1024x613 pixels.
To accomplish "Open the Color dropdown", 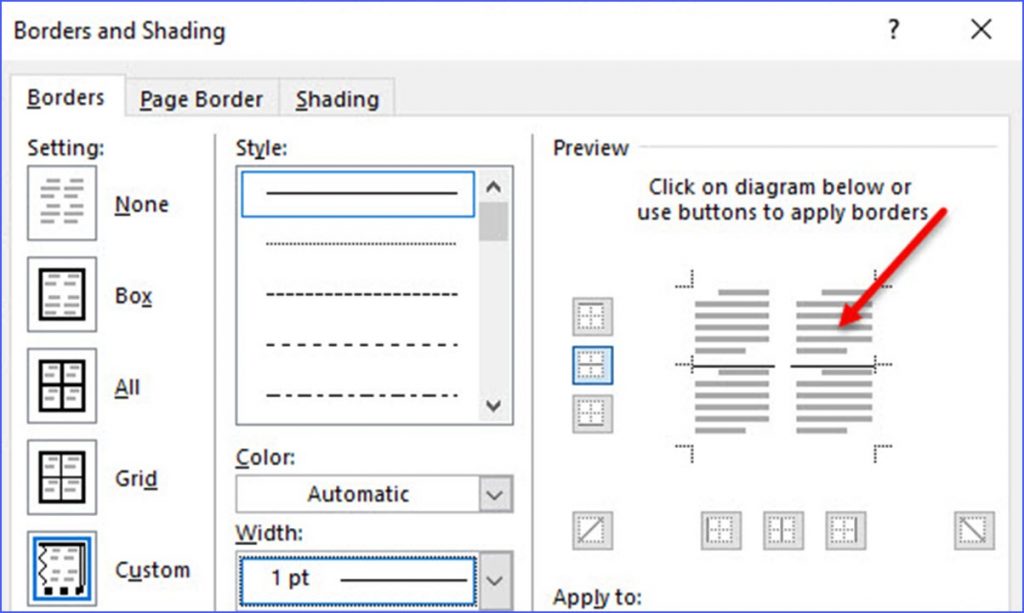I will click(492, 493).
